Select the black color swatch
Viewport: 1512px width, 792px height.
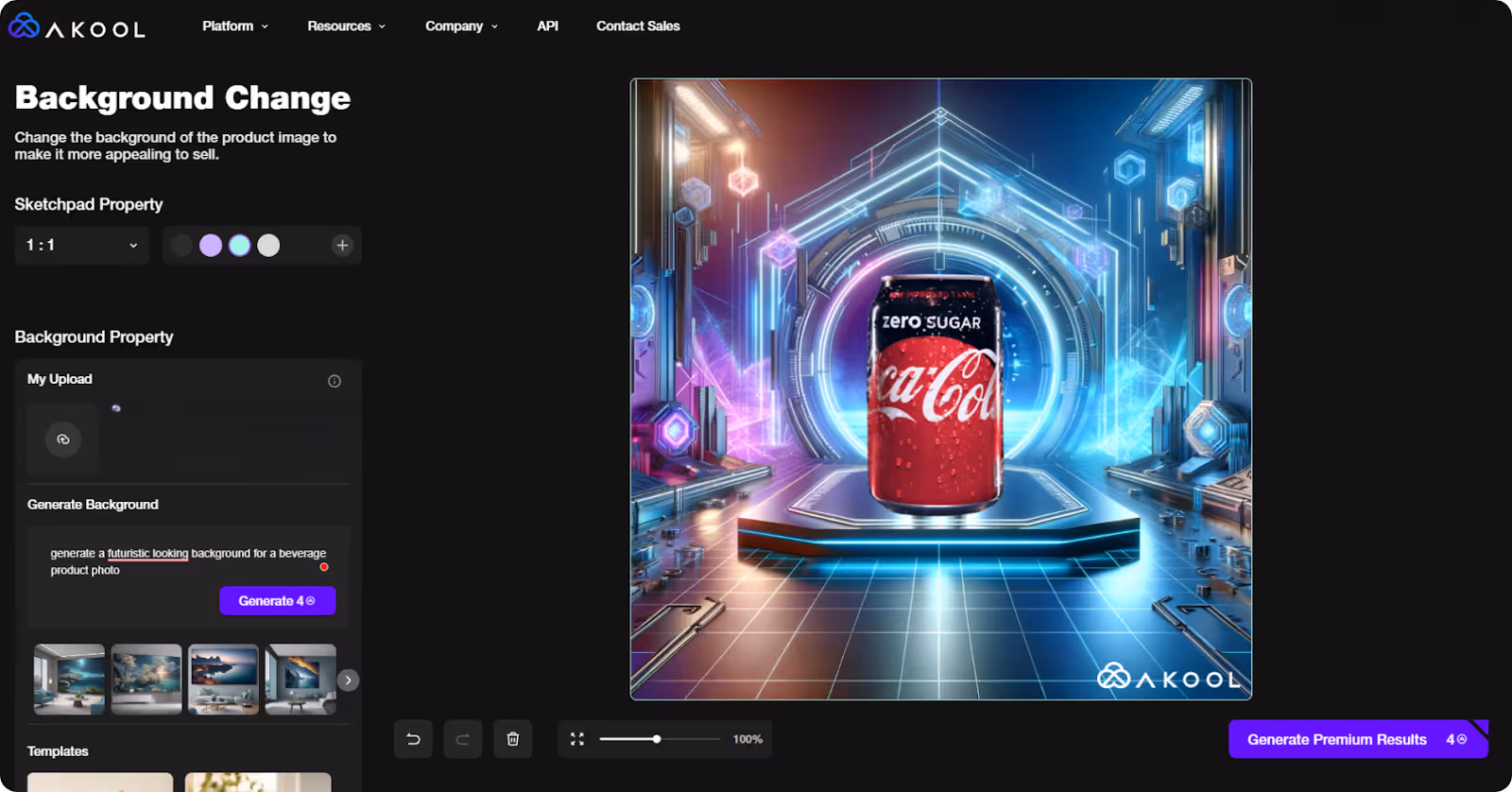pos(181,246)
